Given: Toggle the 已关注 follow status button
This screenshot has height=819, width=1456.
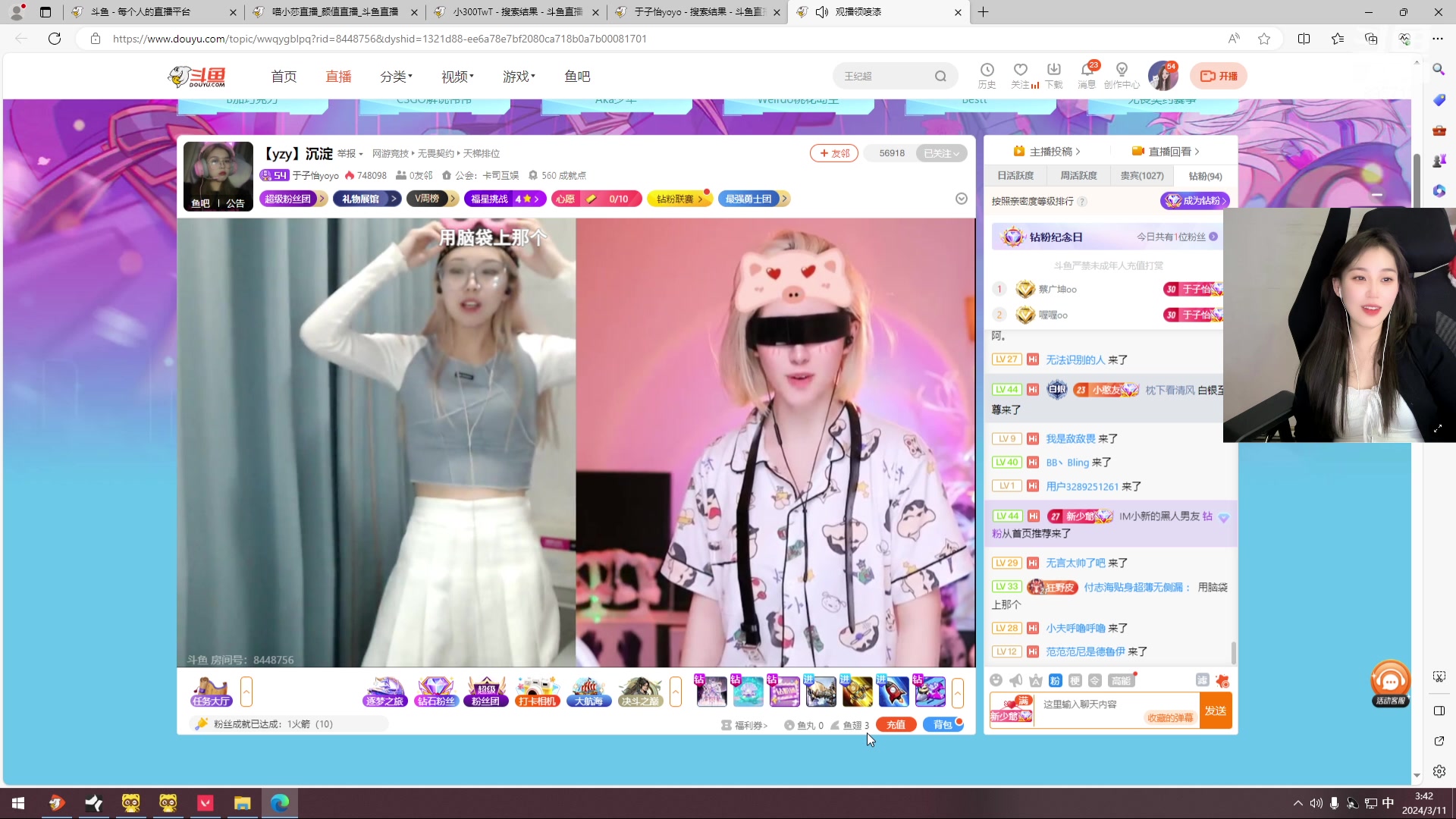Looking at the screenshot, I should pos(941,153).
